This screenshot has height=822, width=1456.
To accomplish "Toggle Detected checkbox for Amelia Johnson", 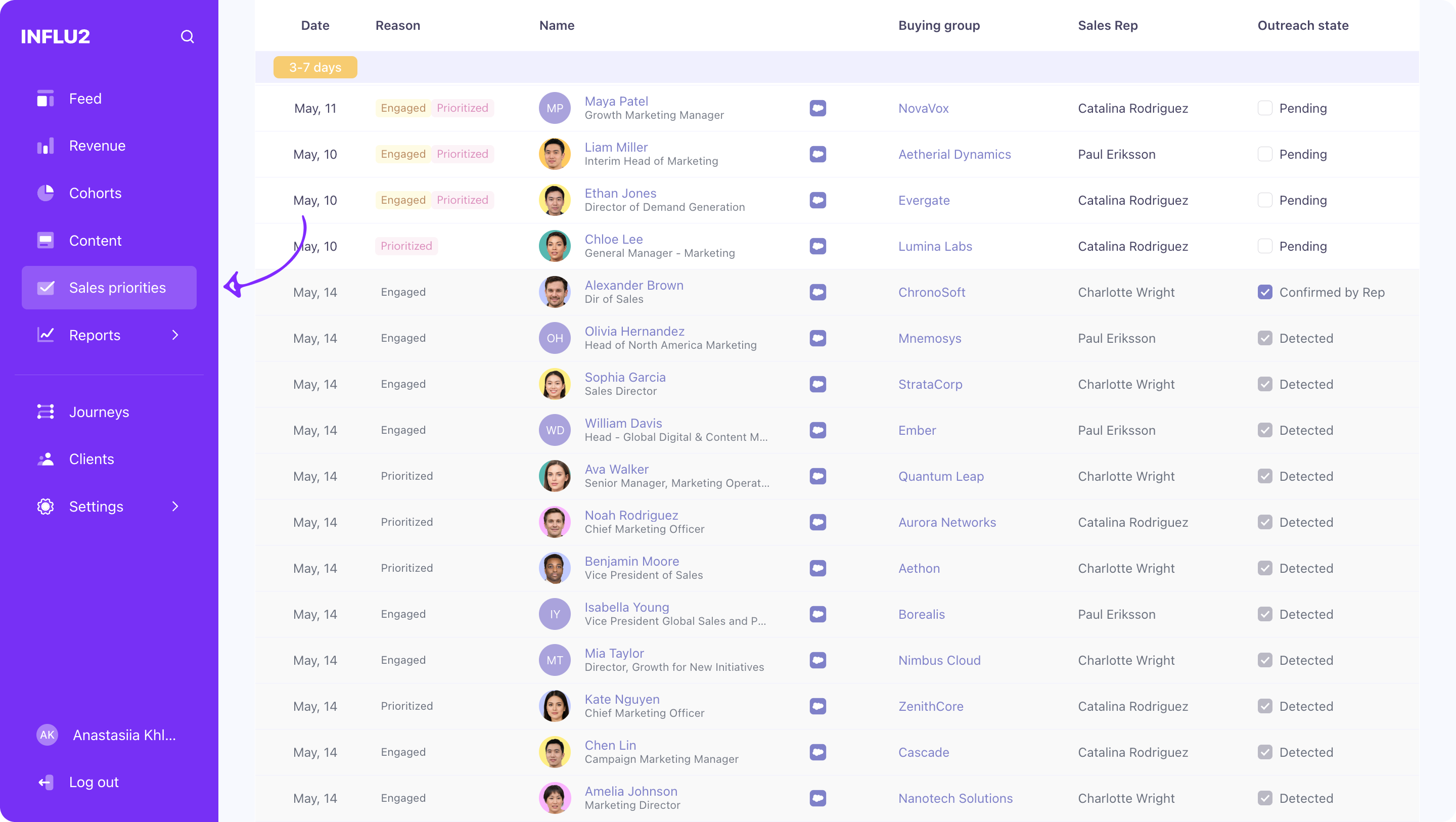I will (1265, 798).
